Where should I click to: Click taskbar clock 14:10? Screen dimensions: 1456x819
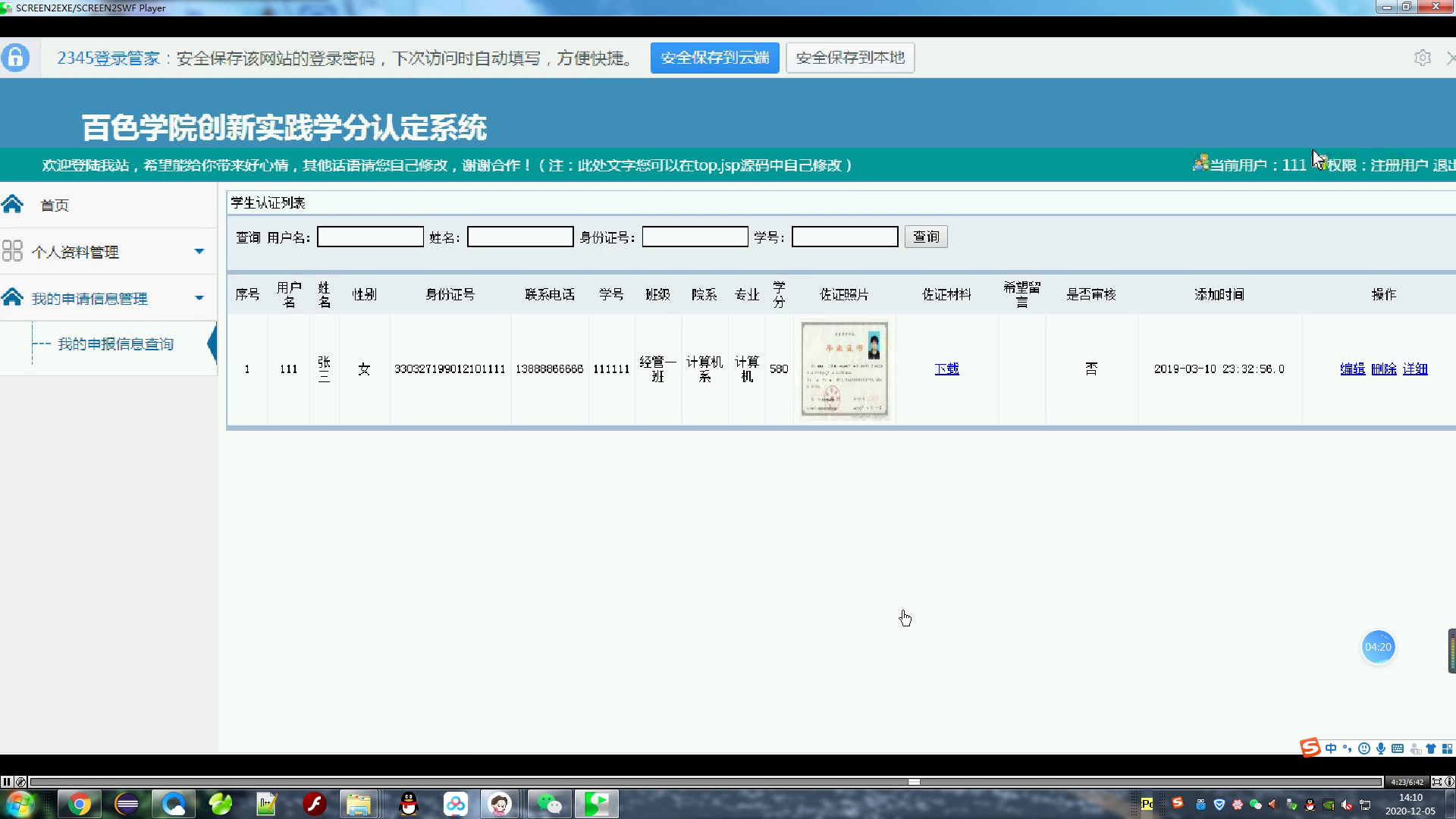1410,797
